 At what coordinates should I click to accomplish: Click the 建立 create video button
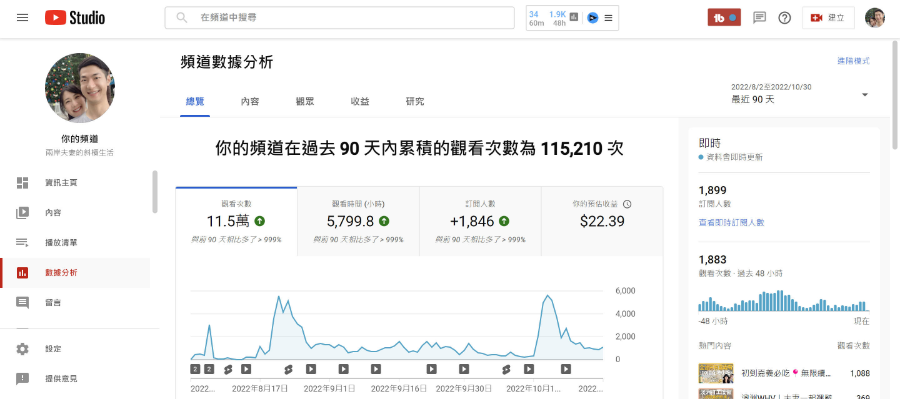pyautogui.click(x=828, y=18)
